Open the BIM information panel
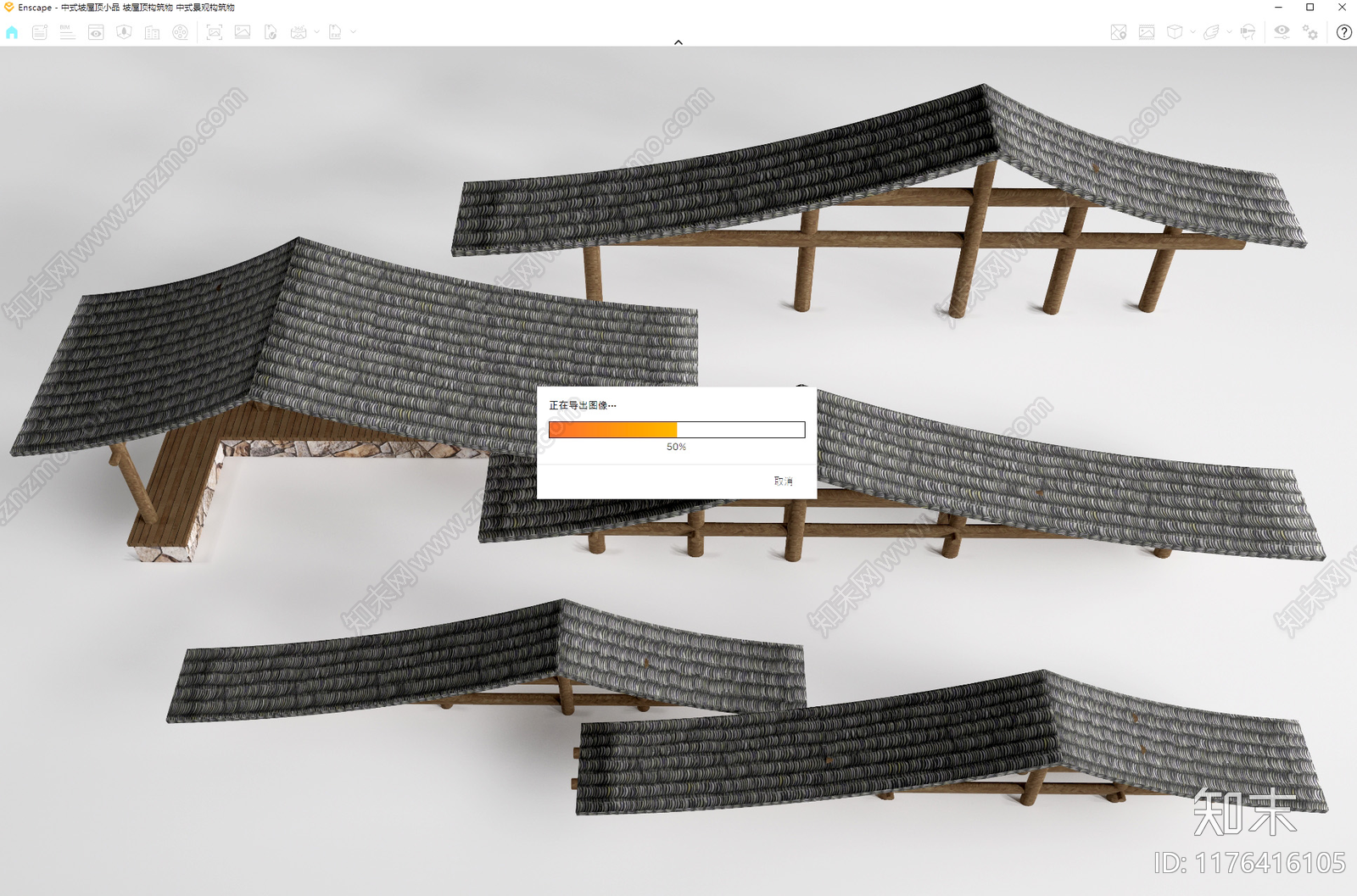 tap(67, 32)
